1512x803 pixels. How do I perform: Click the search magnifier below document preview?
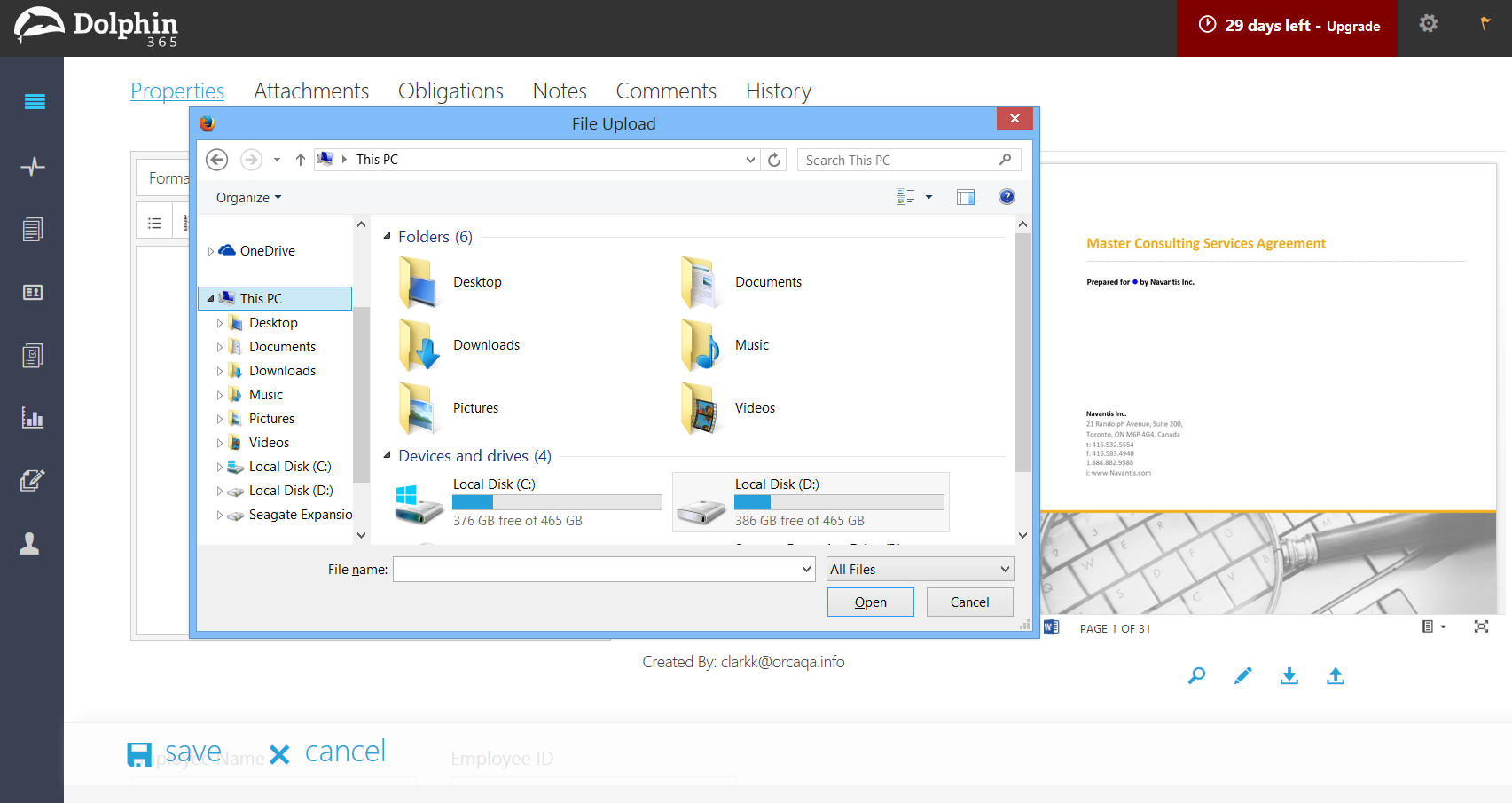[x=1196, y=676]
